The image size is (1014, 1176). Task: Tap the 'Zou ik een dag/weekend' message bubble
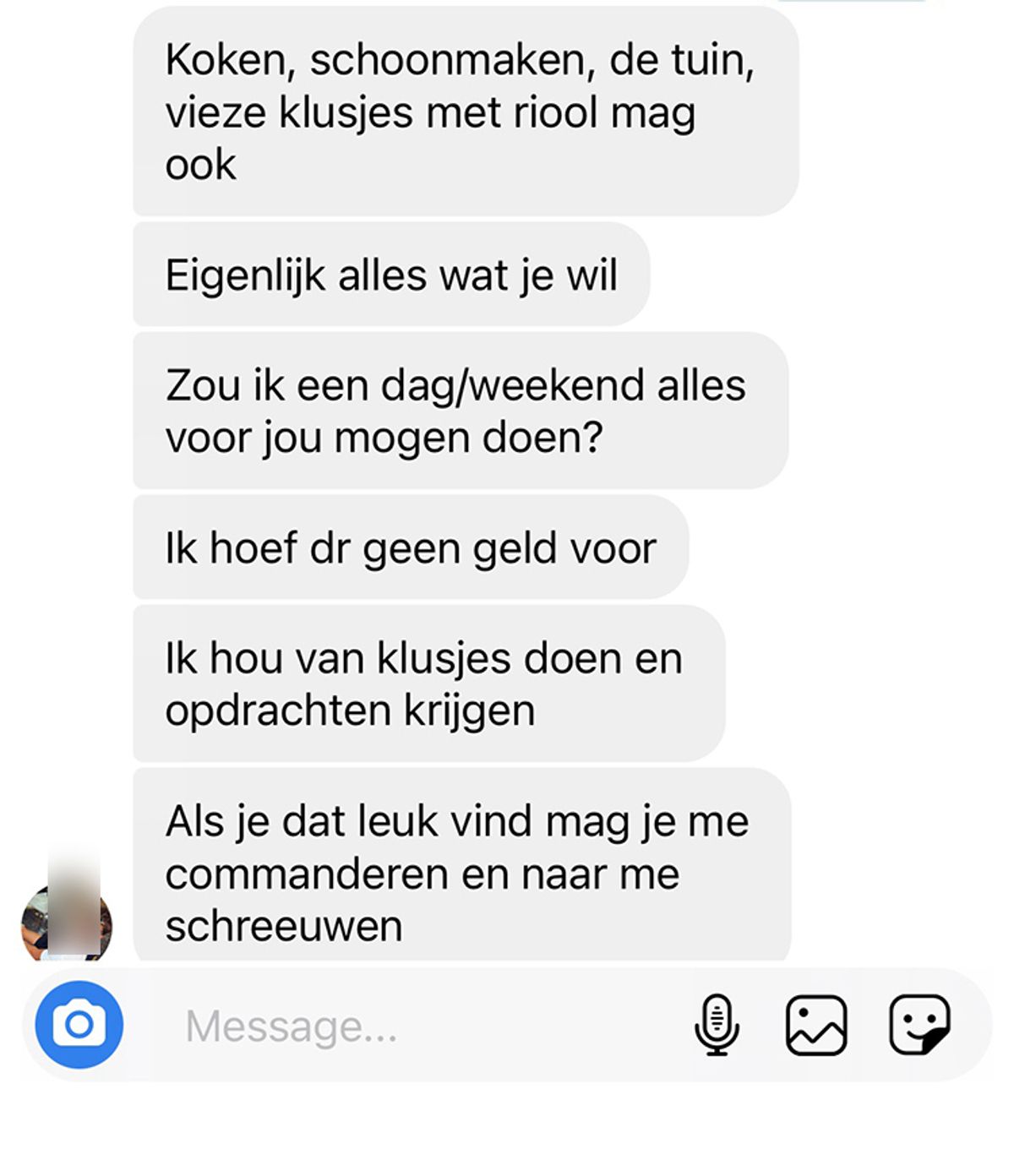pyautogui.click(x=461, y=411)
